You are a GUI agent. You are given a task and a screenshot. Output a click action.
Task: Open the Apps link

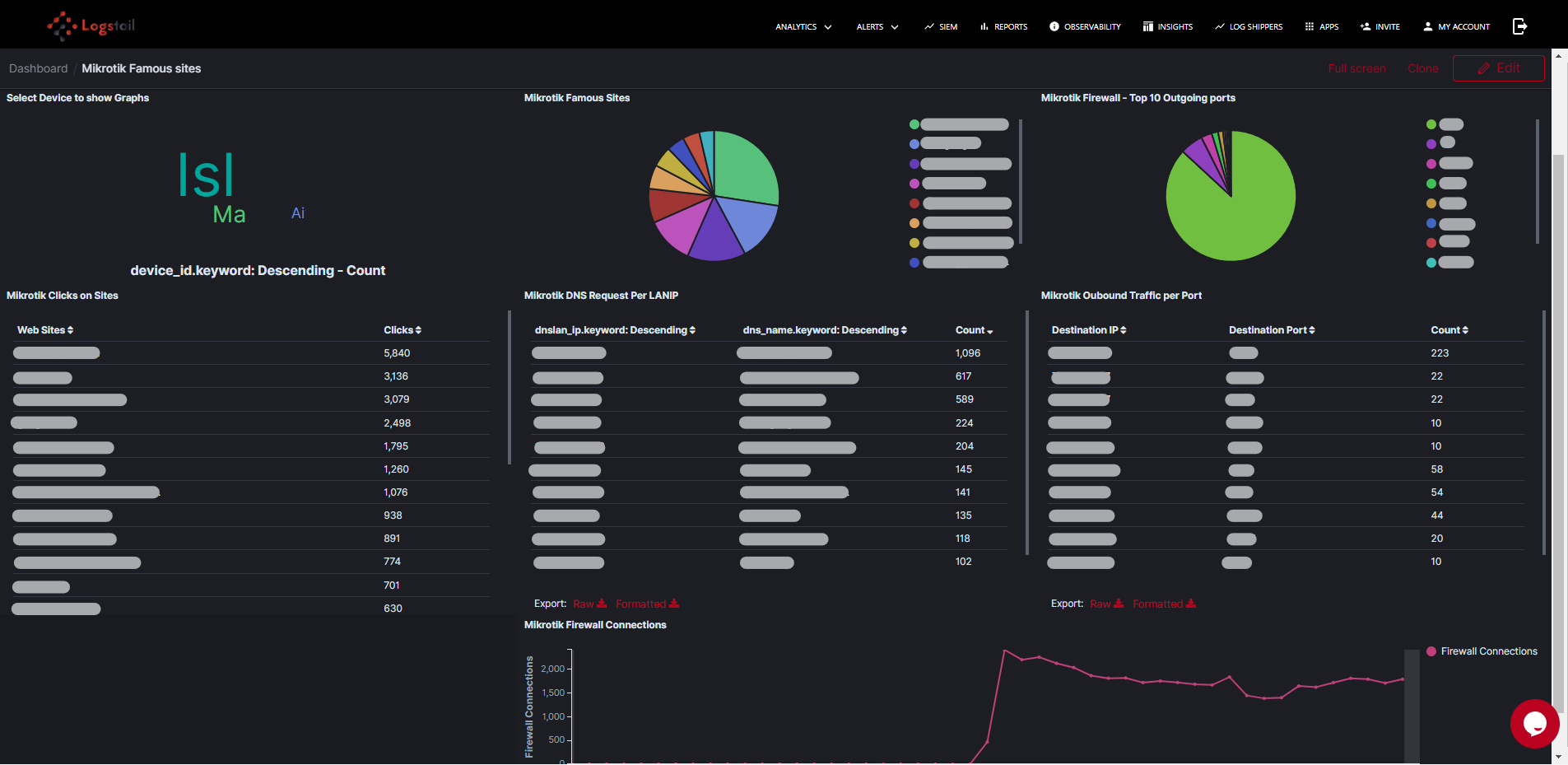[1322, 26]
